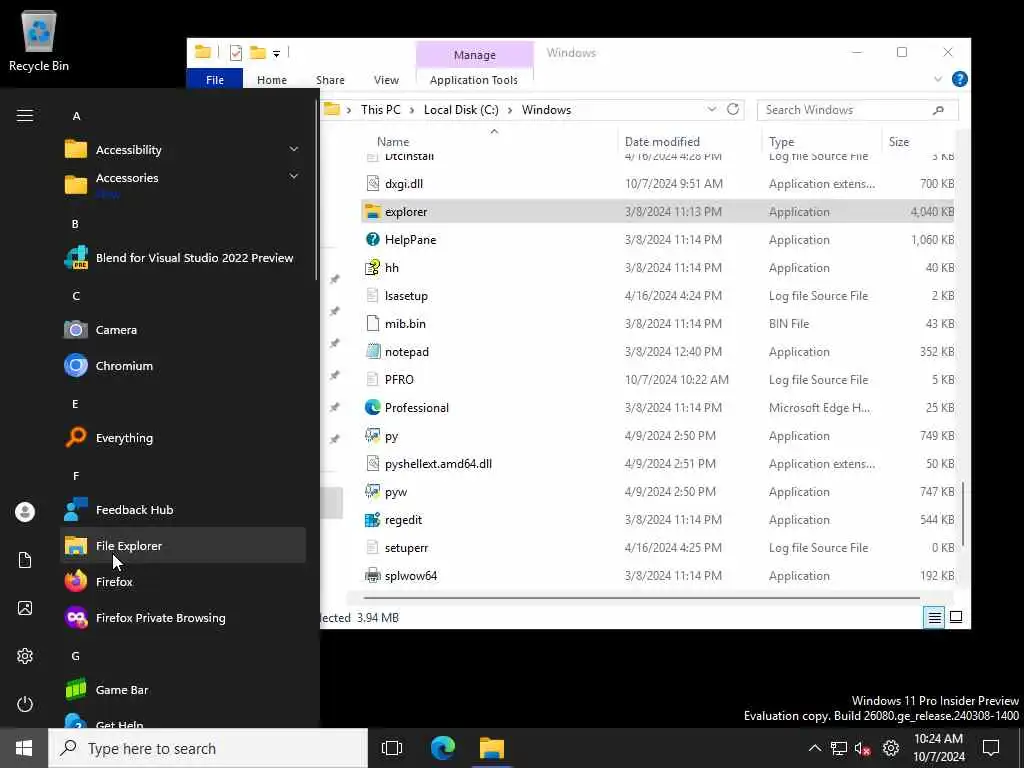The height and width of the screenshot is (768, 1024).
Task: Refresh the Windows folder view
Action: coord(733,109)
